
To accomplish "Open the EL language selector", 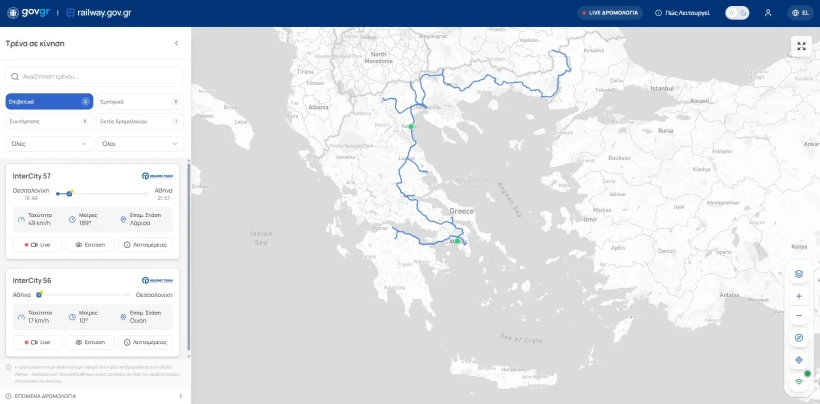I will click(800, 13).
